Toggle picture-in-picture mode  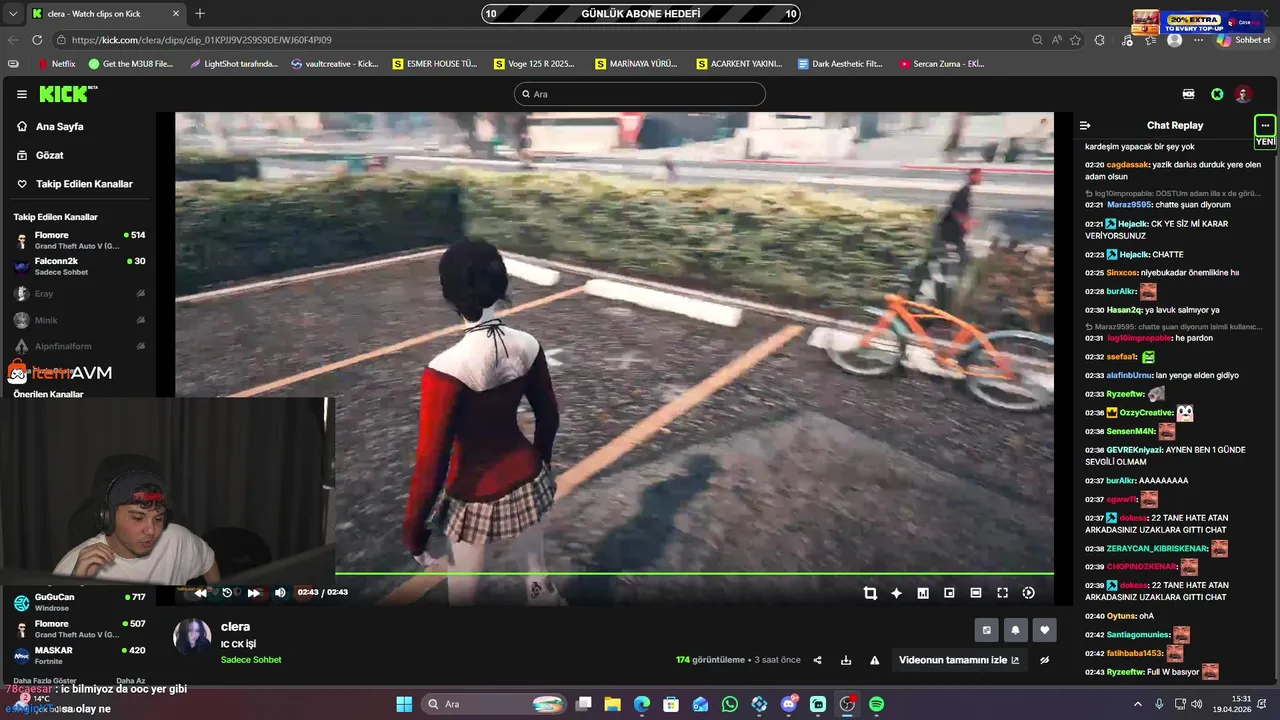coord(949,593)
